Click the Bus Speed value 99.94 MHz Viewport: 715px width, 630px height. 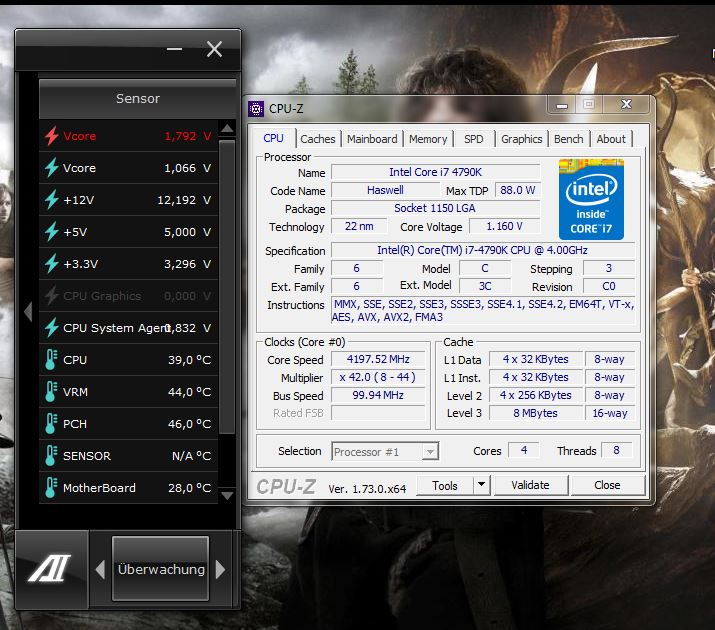[378, 395]
